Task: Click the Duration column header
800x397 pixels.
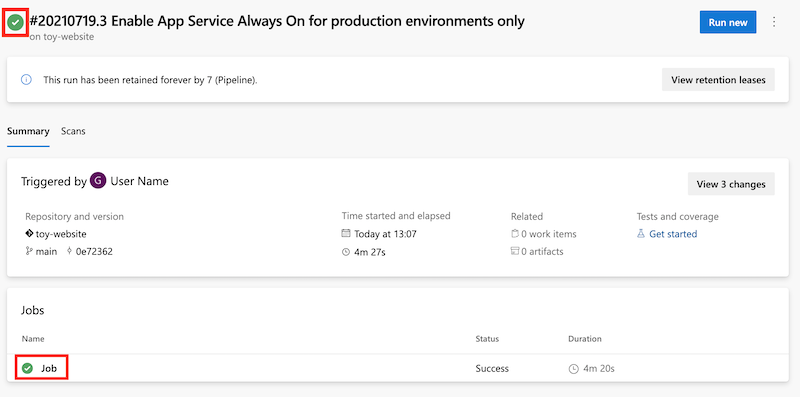Action: (585, 339)
